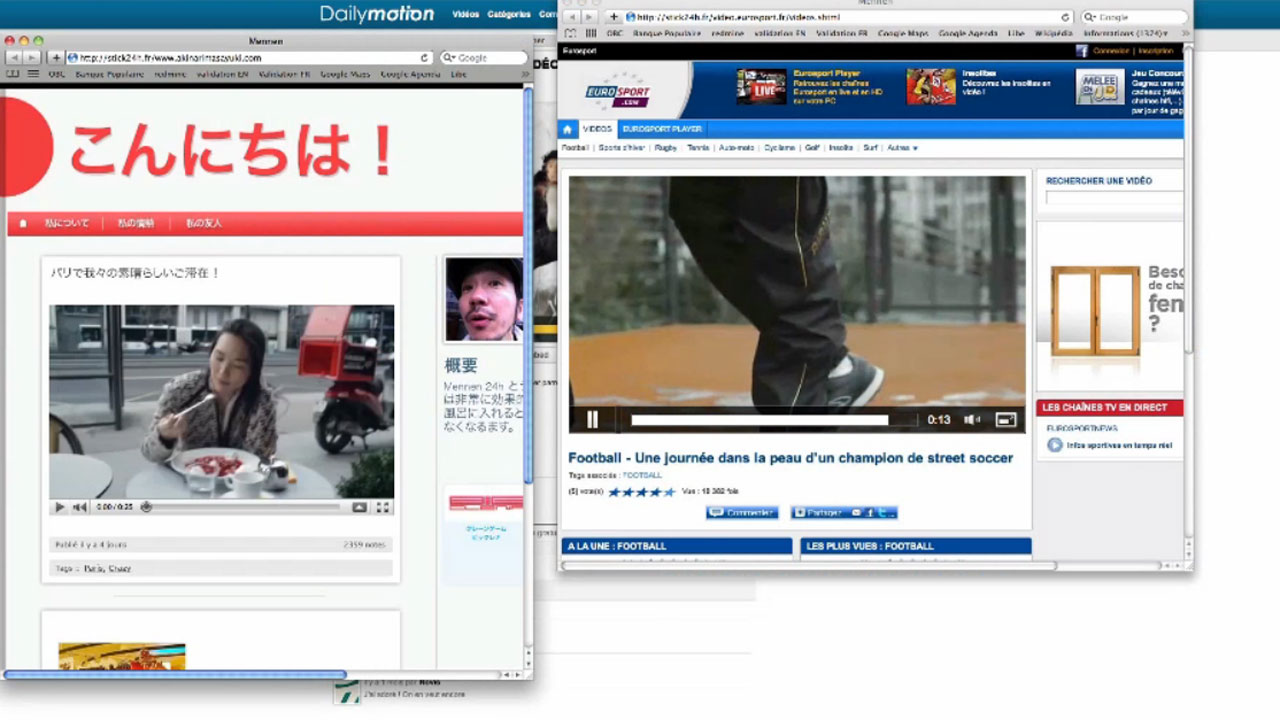Screen dimensions: 1280x720
Task: Click horizontal scrollbar of Eurosport window
Action: click(x=808, y=565)
